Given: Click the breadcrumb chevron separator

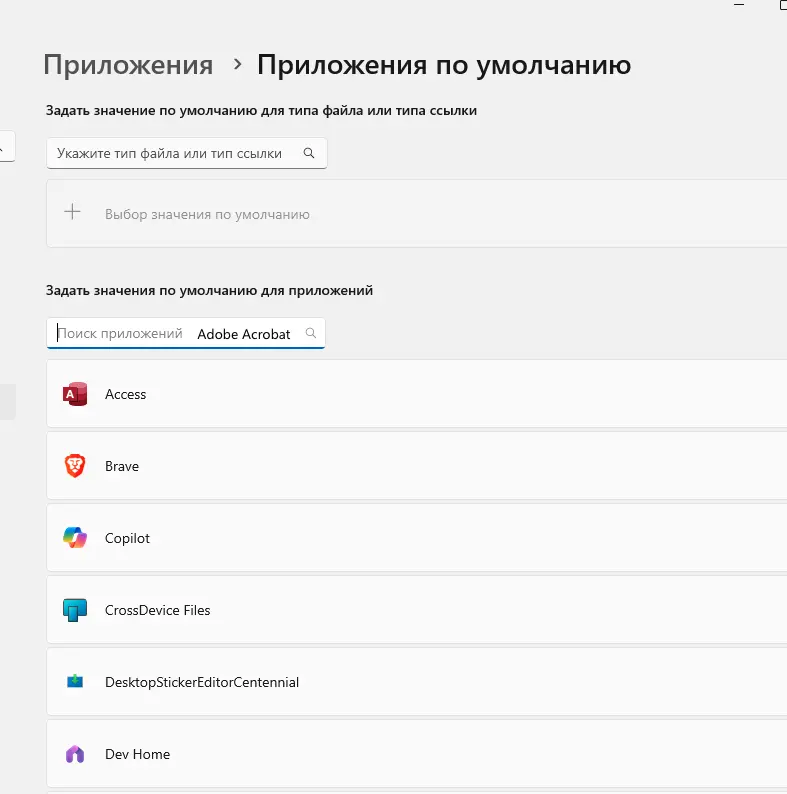Looking at the screenshot, I should (x=237, y=64).
